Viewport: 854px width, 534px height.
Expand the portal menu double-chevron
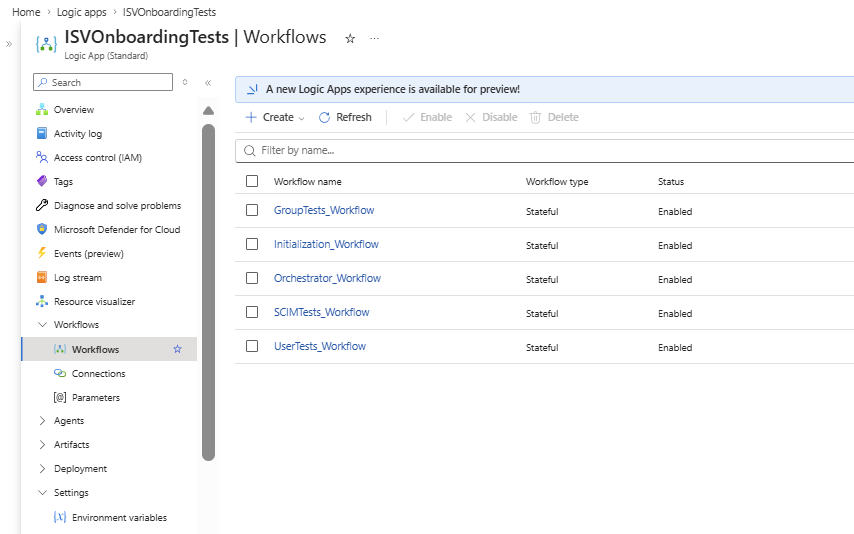click(9, 44)
